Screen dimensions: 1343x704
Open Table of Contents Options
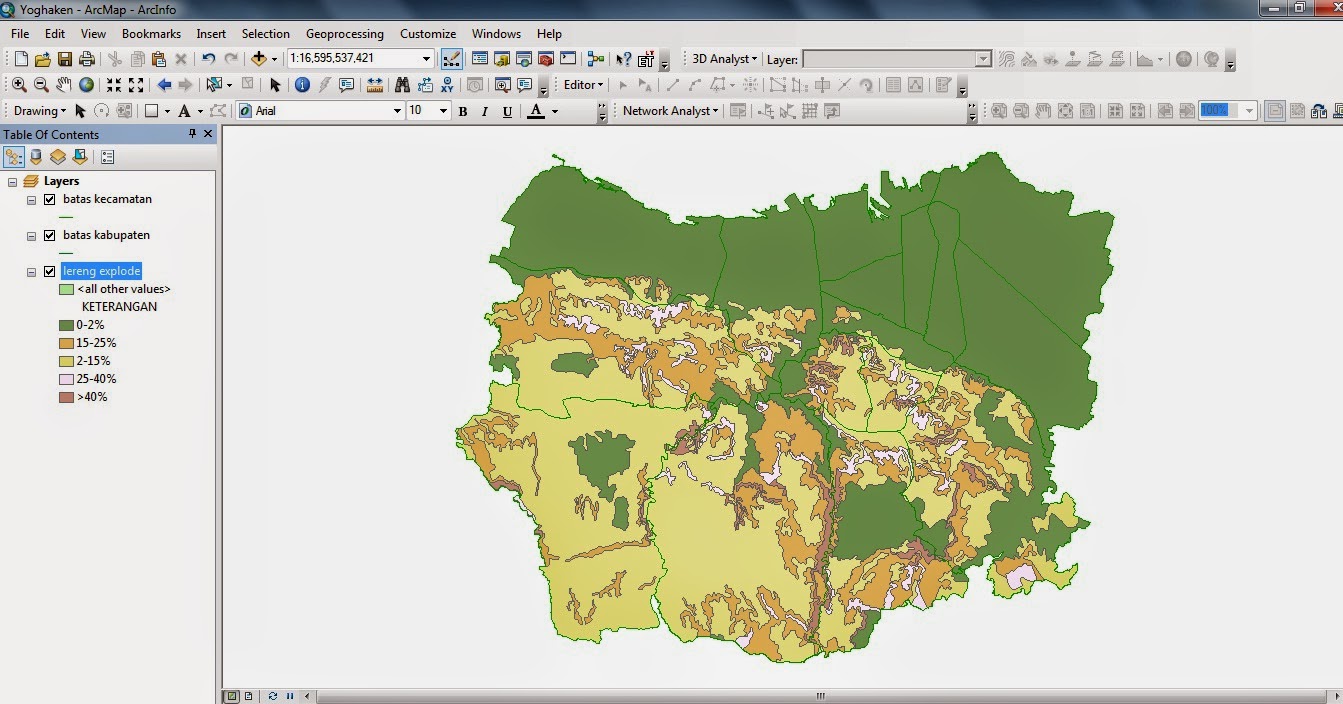click(107, 157)
